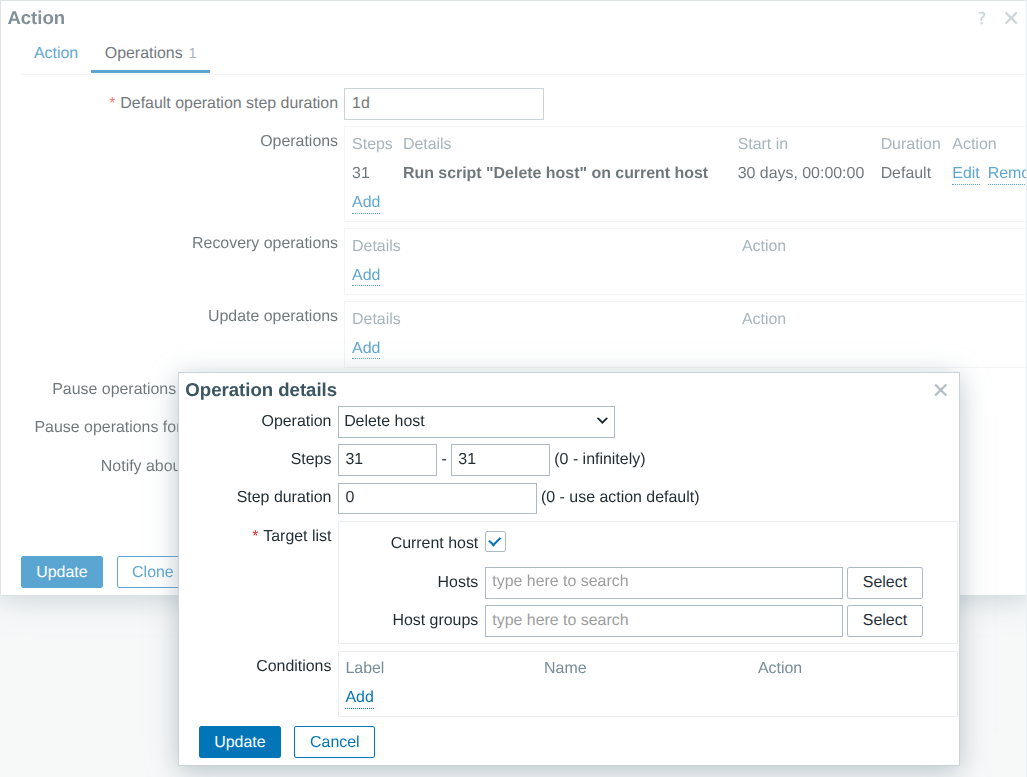Click Select next to the Hosts field
Screen dimensions: 1027x777
(884, 582)
